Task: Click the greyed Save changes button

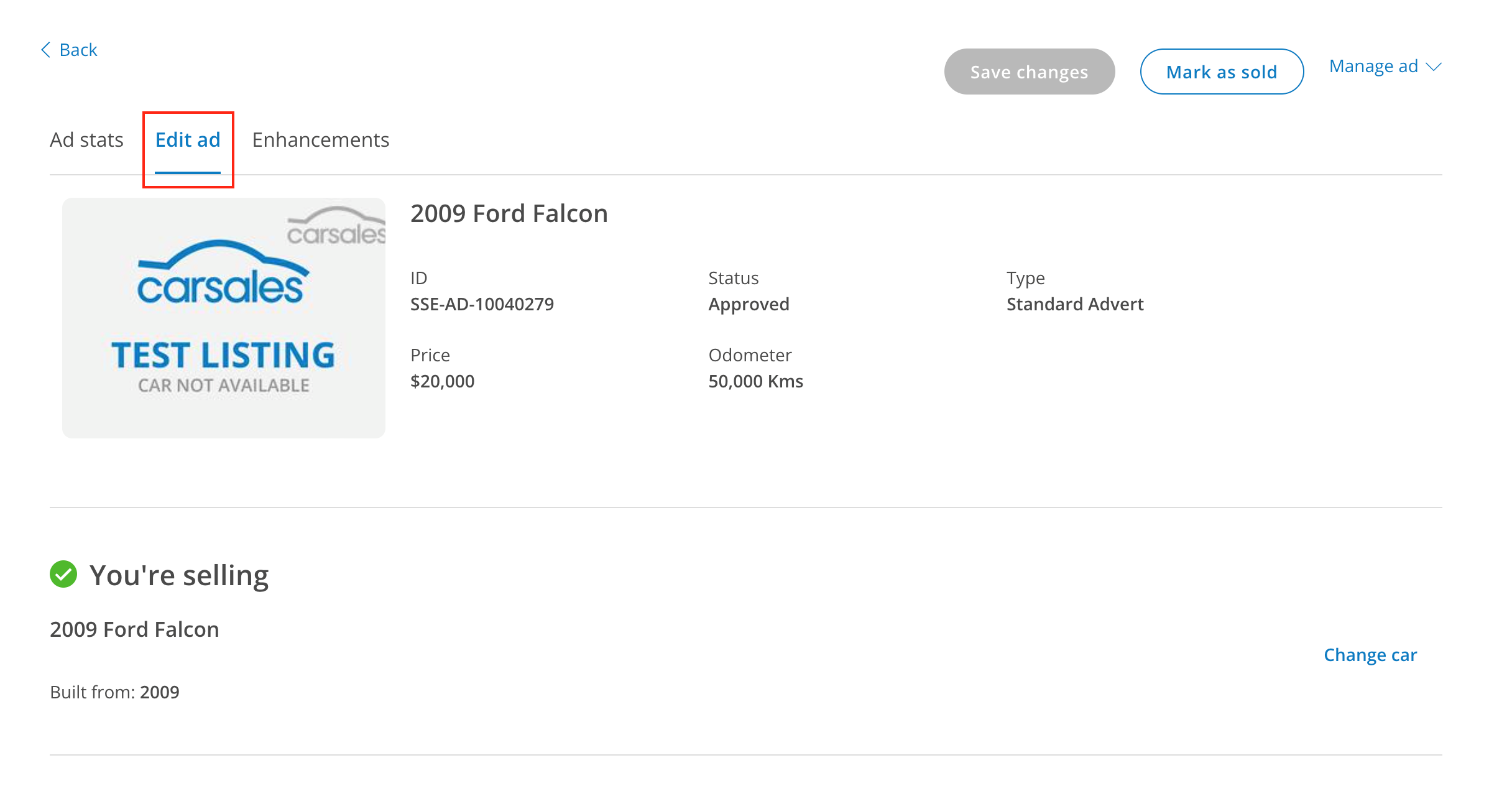Action: tap(1029, 72)
